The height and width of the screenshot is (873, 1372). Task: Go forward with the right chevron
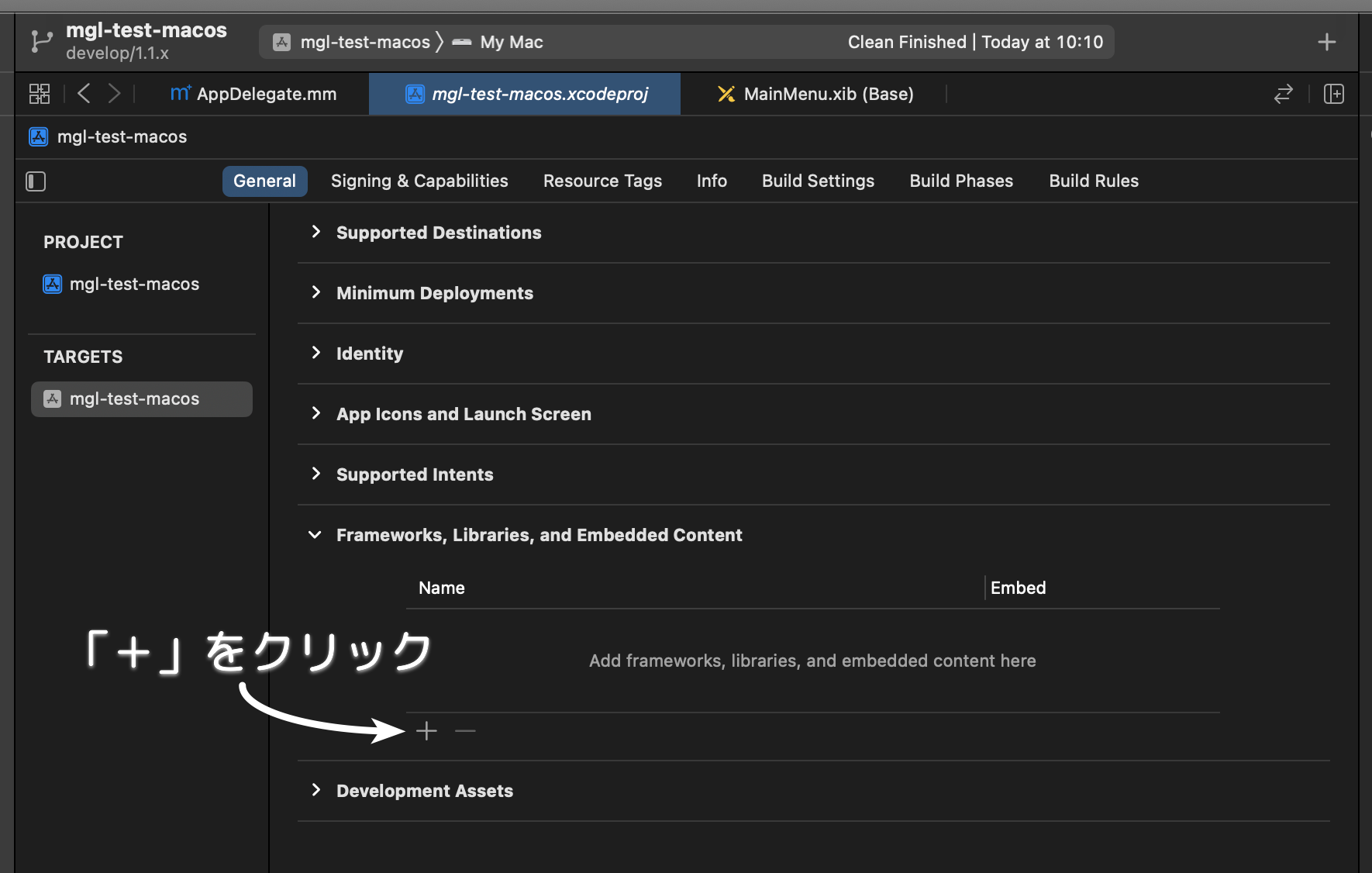[114, 94]
